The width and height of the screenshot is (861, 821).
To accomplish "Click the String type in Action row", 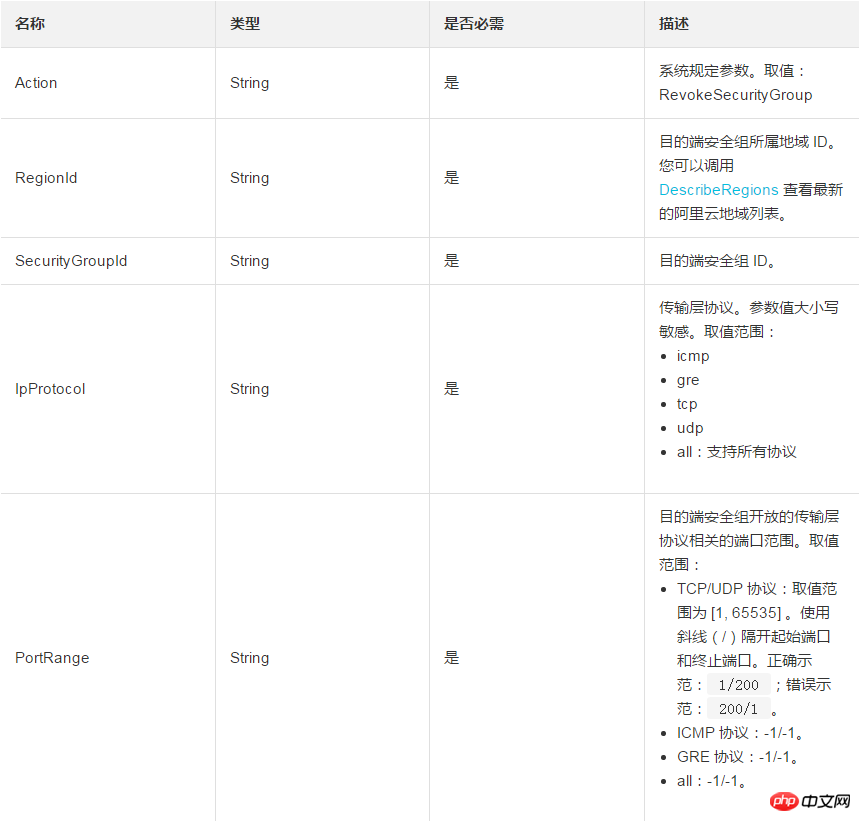I will (249, 83).
